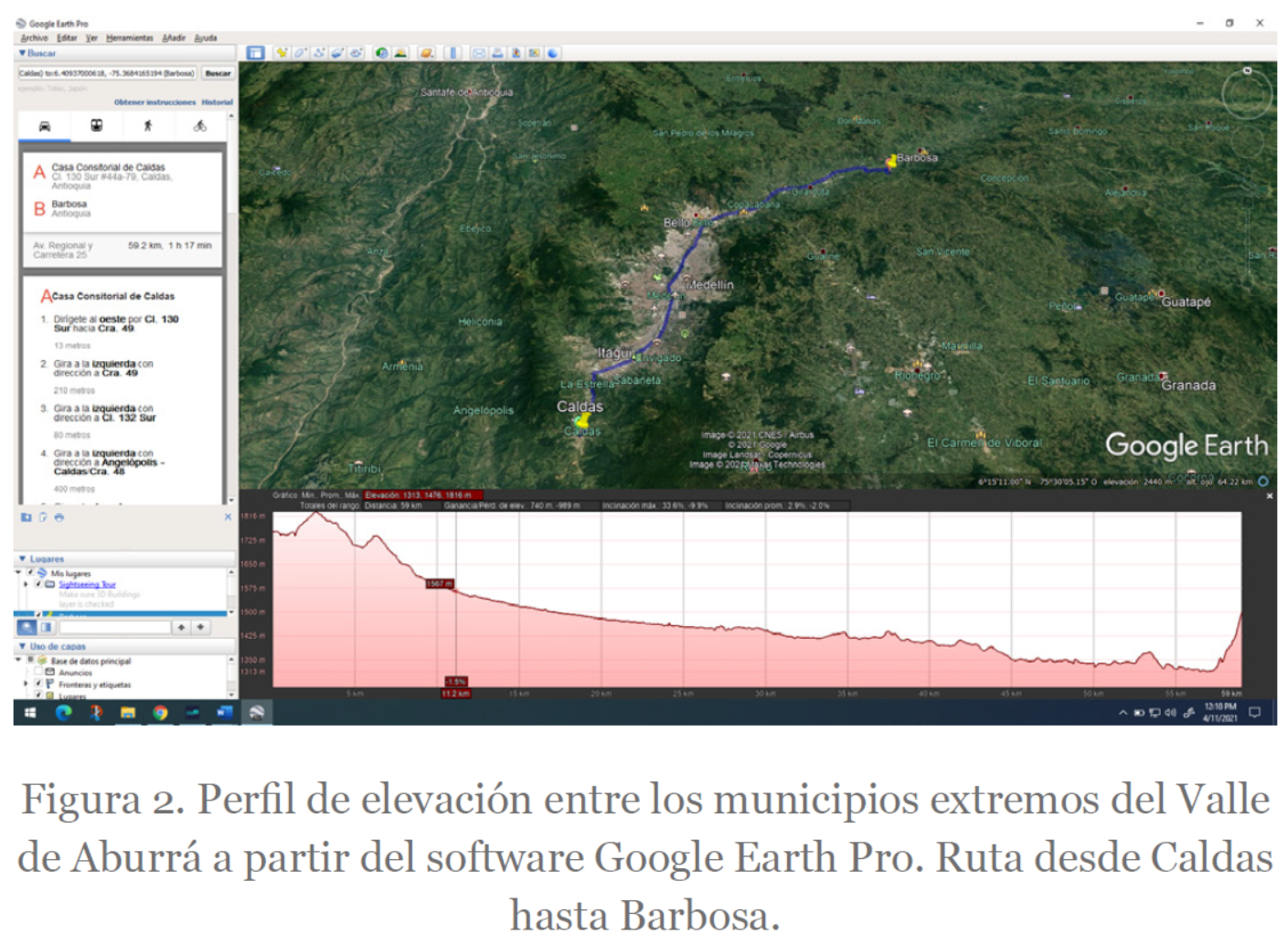
Task: Open the Windows Start button
Action: (x=30, y=713)
